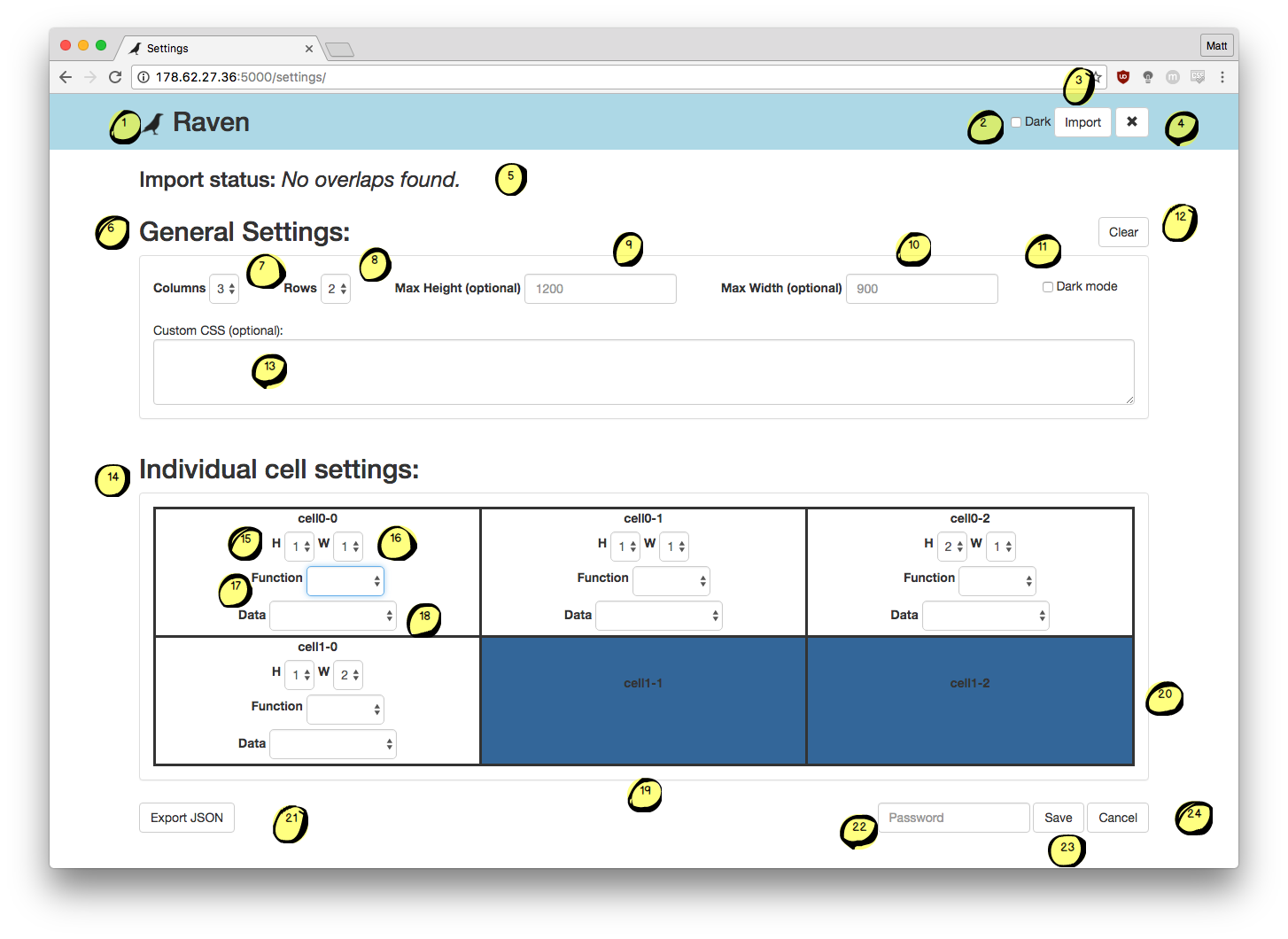Open cell0-1 Data dropdown
Viewport: 1288px width, 939px height.
(x=659, y=616)
